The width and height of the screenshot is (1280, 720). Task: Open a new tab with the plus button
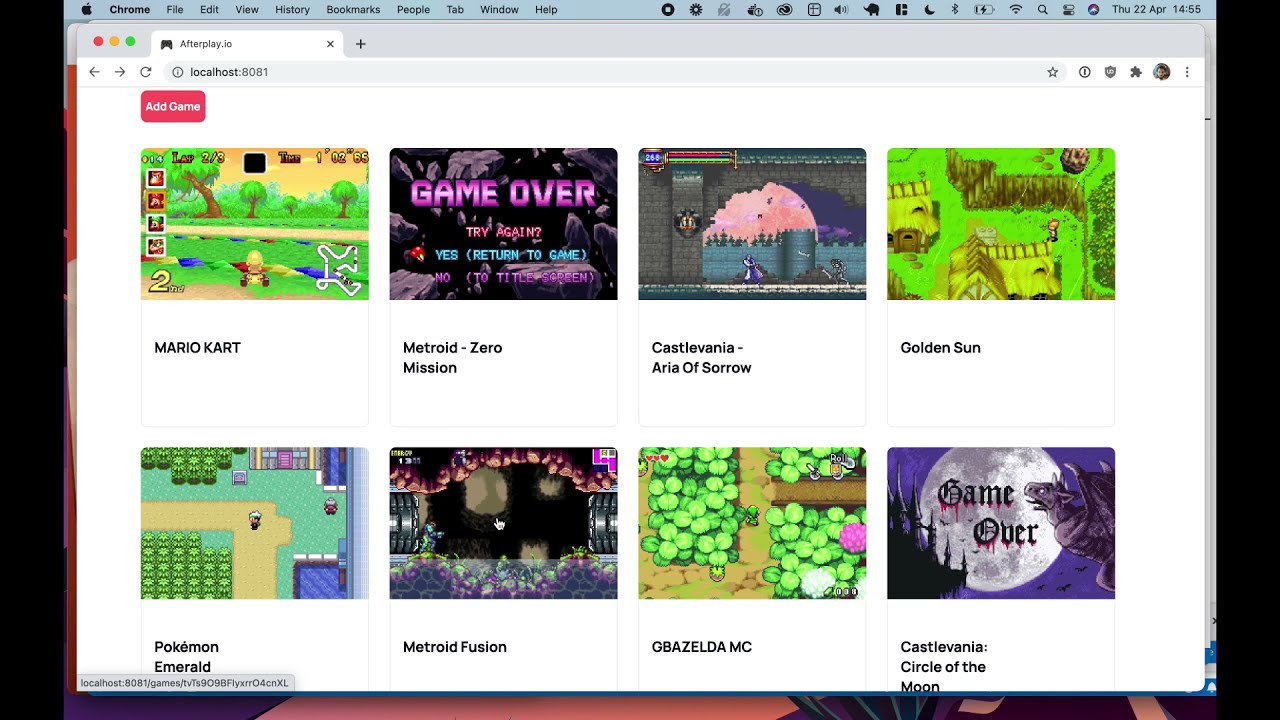click(x=361, y=44)
